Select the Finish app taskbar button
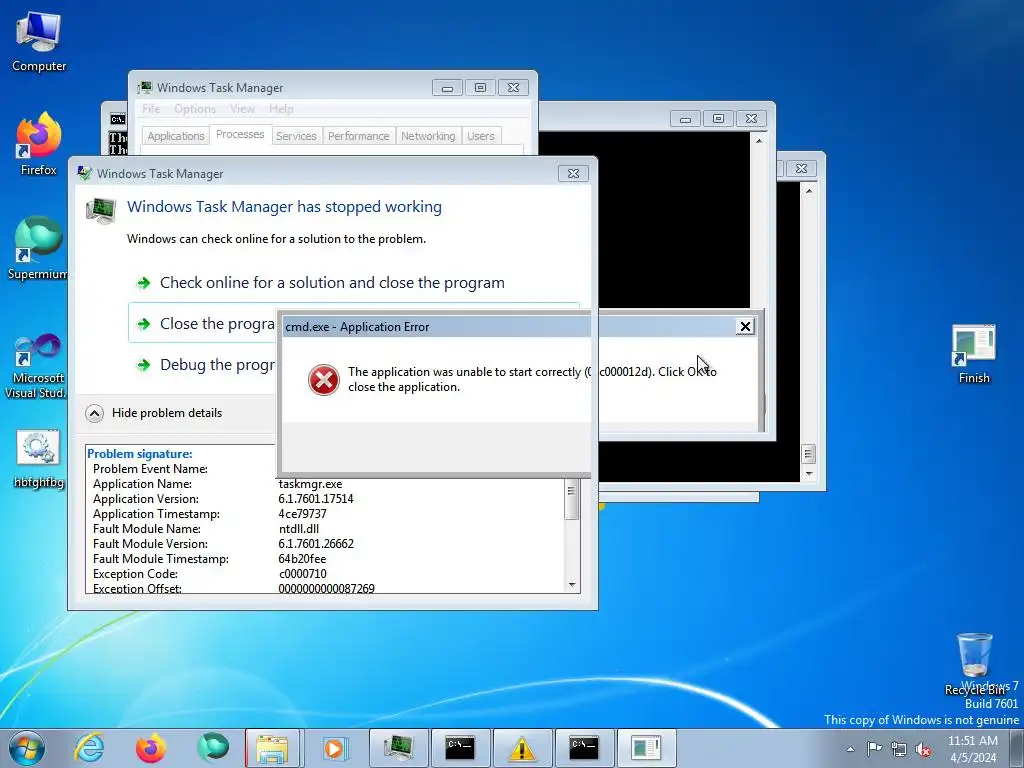The height and width of the screenshot is (768, 1024). click(x=646, y=748)
